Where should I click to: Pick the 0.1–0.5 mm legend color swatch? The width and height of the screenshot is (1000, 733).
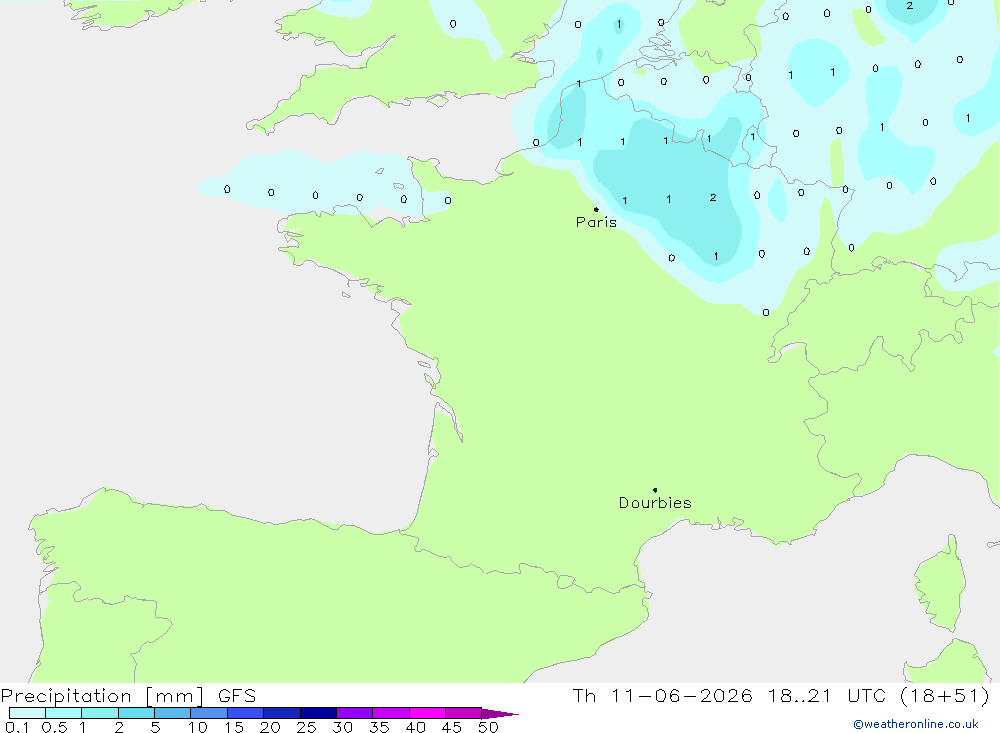click(27, 713)
